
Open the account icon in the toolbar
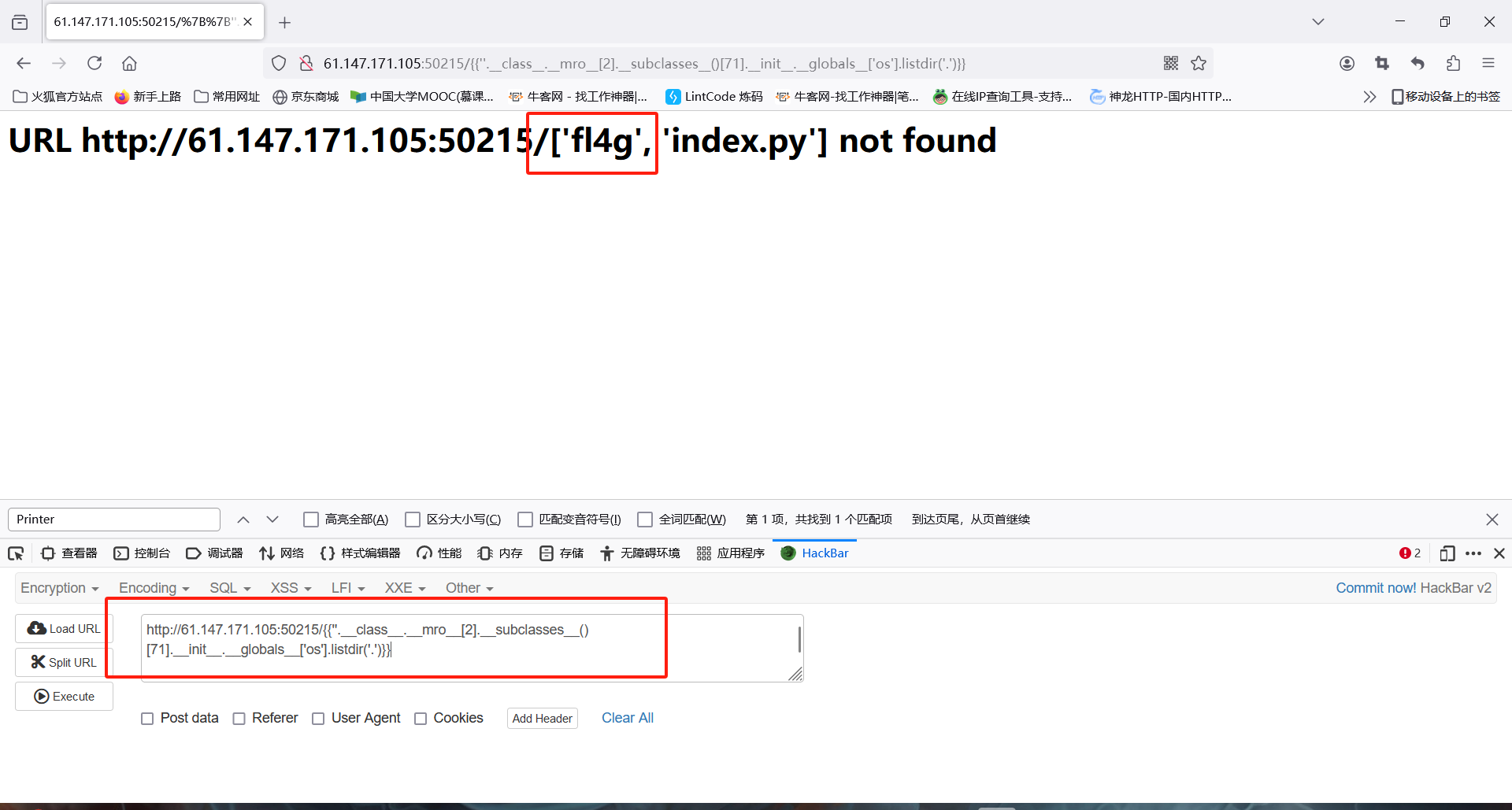1347,63
